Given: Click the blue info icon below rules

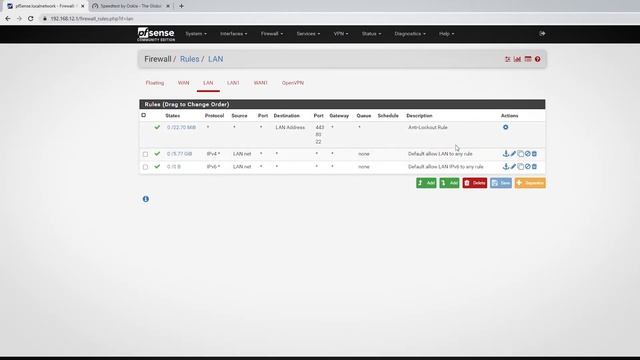Looking at the screenshot, I should [x=146, y=199].
